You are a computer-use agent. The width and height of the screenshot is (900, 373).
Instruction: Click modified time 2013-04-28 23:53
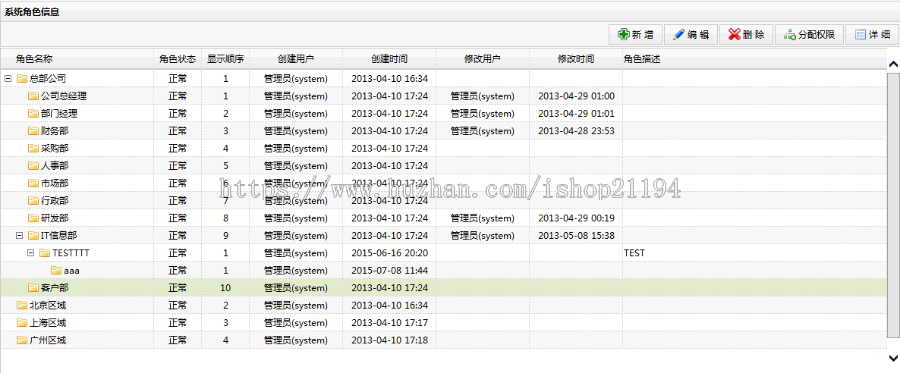[x=576, y=131]
